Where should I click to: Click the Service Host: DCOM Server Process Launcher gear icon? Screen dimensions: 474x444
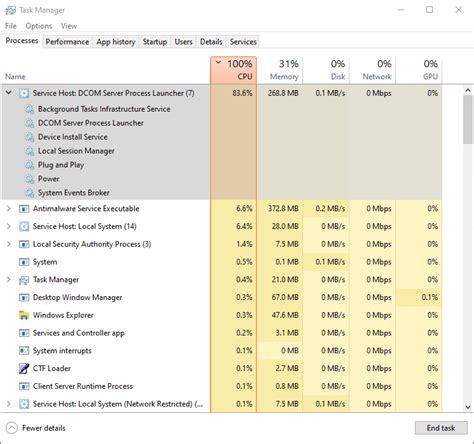click(24, 93)
